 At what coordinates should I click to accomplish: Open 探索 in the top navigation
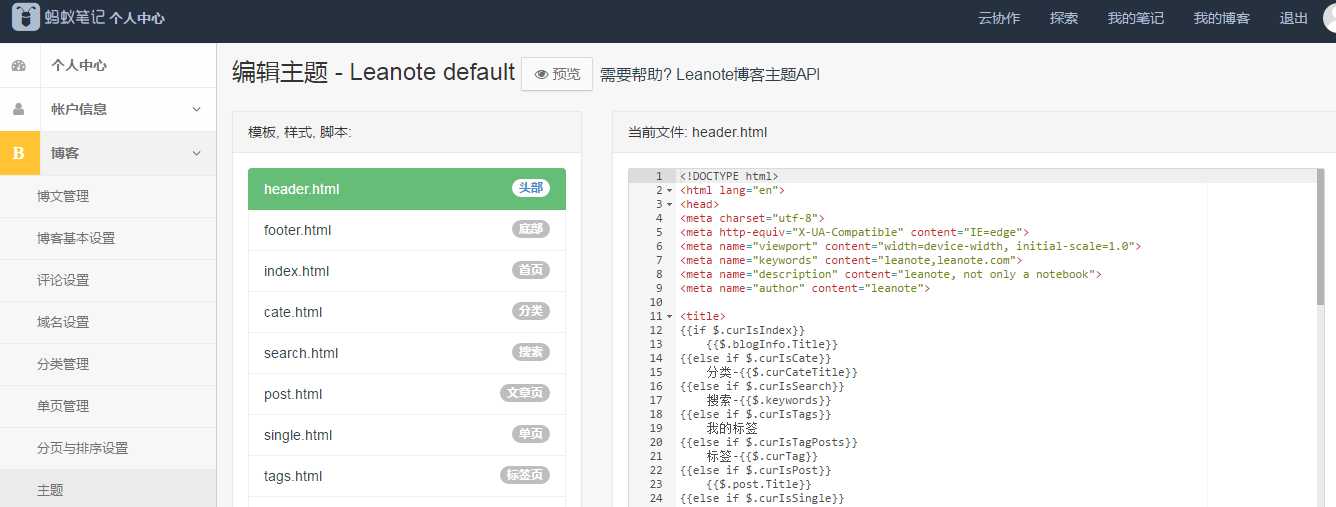point(1064,18)
